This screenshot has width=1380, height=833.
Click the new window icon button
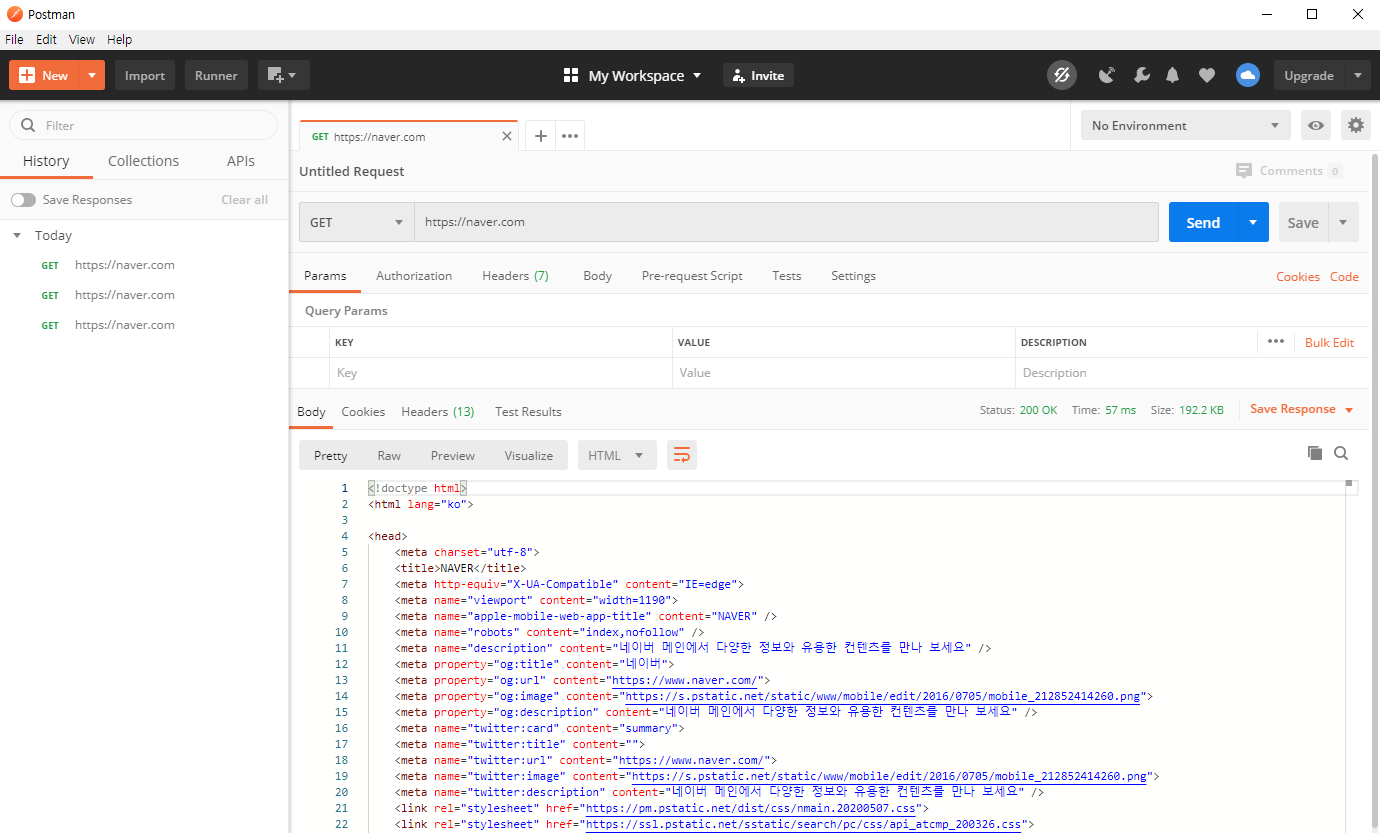[x=284, y=75]
